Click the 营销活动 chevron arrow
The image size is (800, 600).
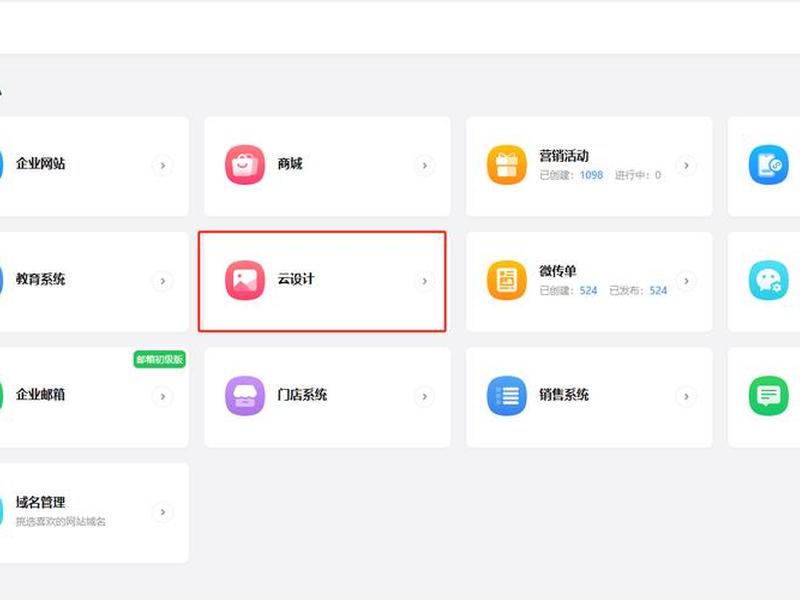click(686, 165)
